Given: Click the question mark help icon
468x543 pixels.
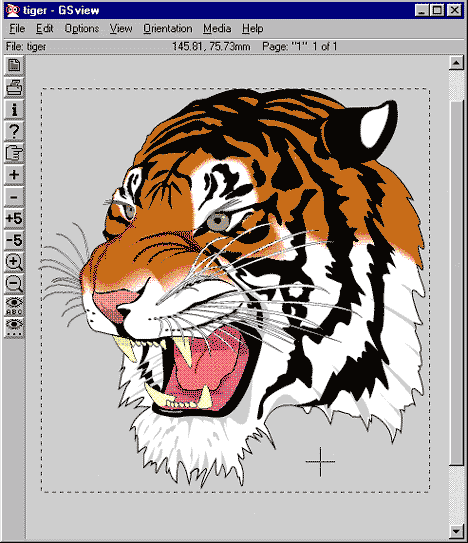Looking at the screenshot, I should coord(14,131).
